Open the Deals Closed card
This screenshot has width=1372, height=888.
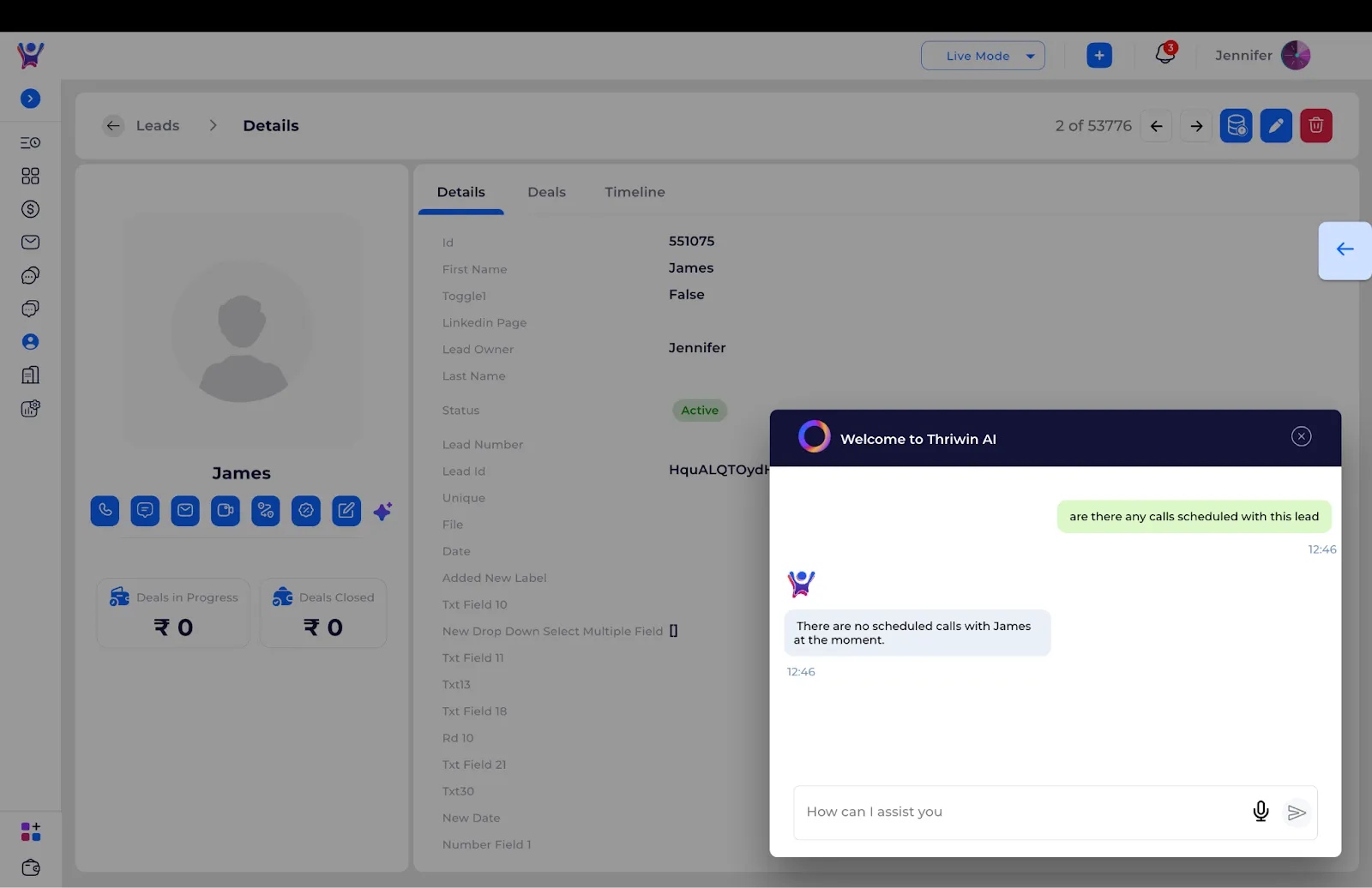(323, 614)
